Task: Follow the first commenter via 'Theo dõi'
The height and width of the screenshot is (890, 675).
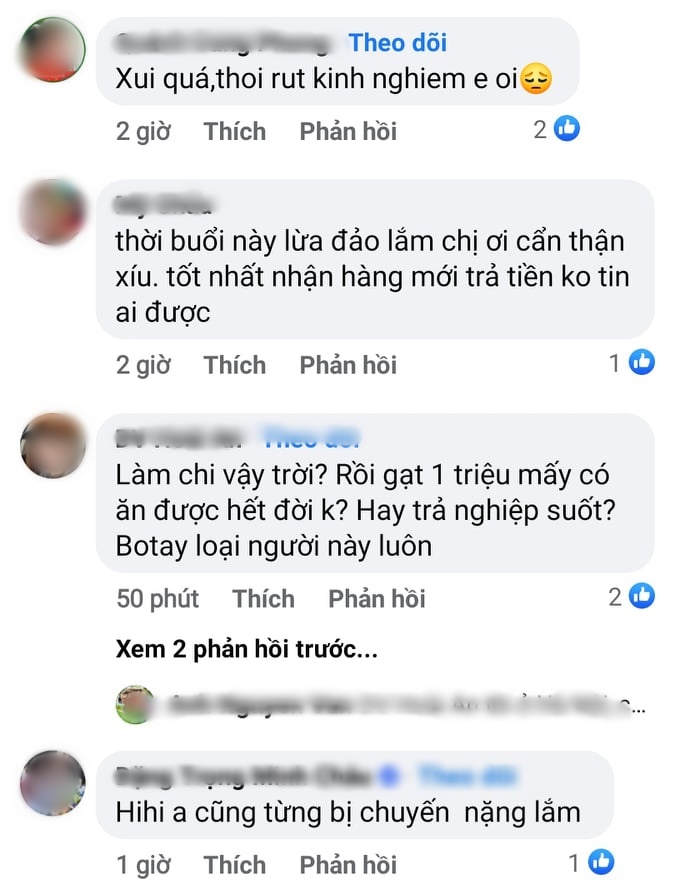Action: 397,43
